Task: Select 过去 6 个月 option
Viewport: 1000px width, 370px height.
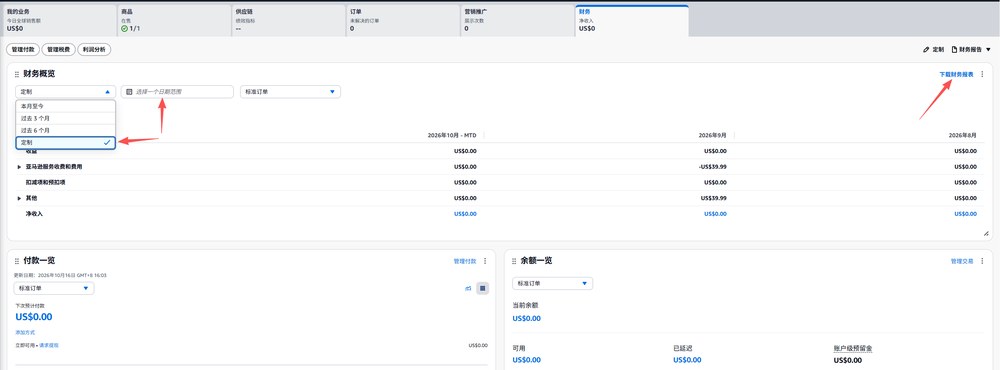Action: pyautogui.click(x=66, y=130)
